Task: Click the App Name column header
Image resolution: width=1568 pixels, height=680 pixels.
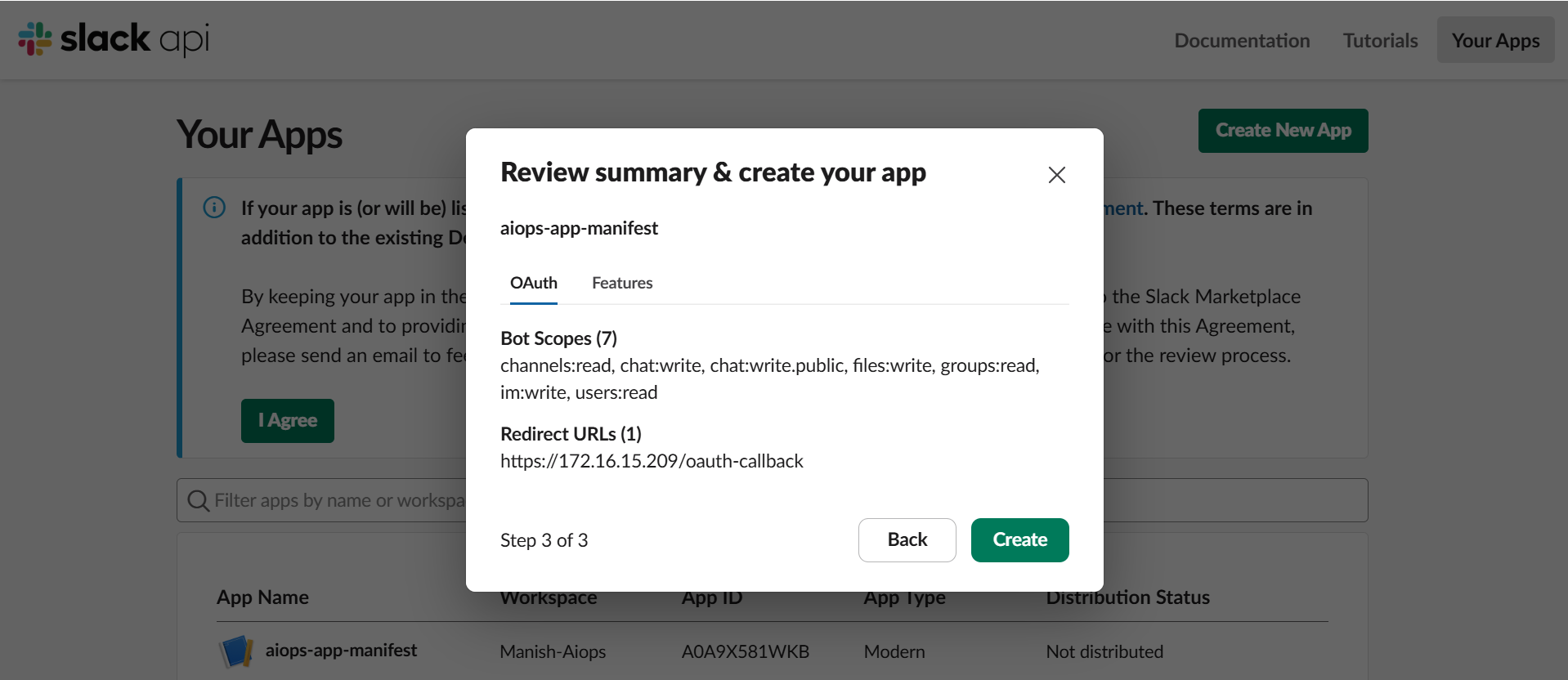Action: (x=262, y=597)
